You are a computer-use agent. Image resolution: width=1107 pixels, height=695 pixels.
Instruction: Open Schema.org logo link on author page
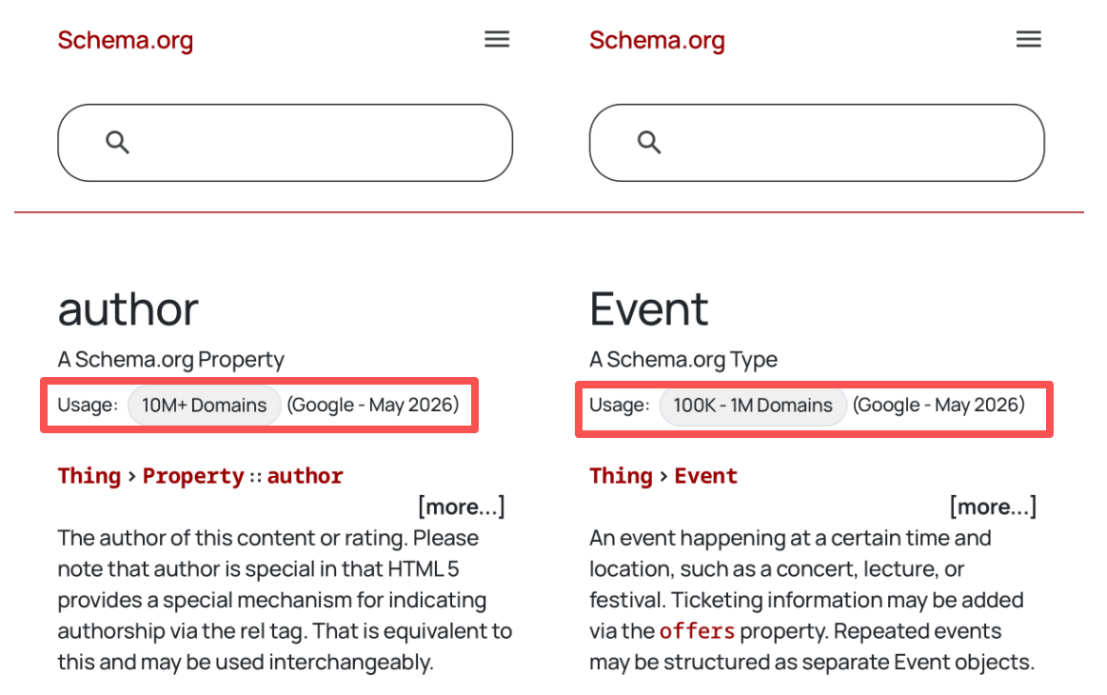coord(126,40)
